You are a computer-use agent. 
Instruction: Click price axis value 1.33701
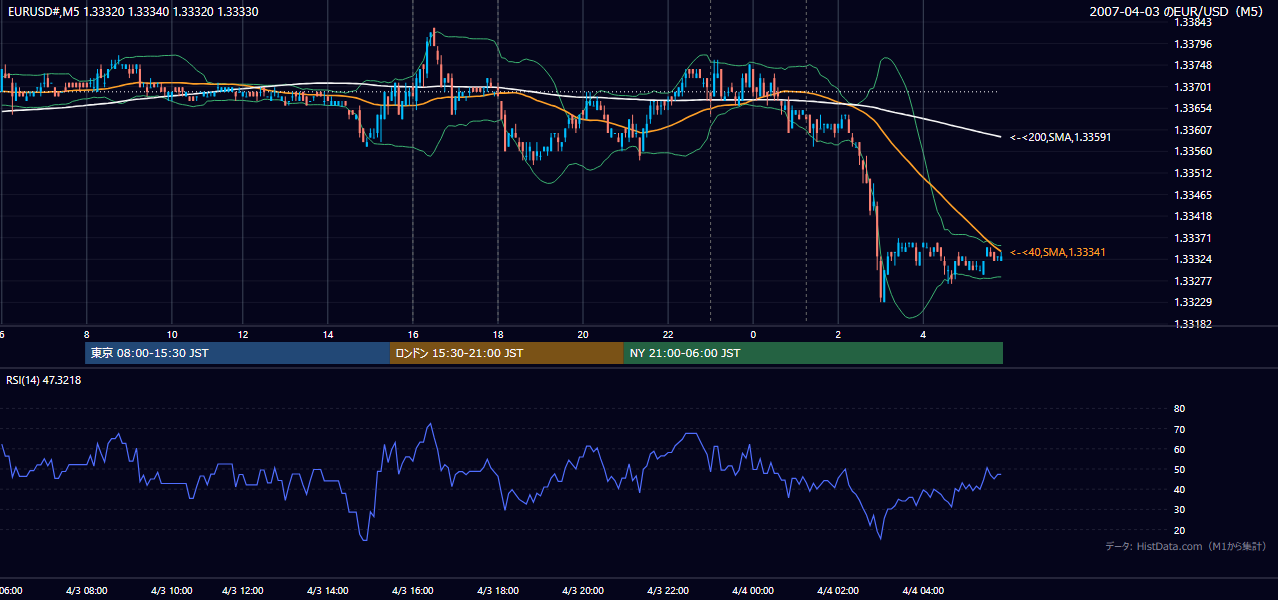point(1192,87)
